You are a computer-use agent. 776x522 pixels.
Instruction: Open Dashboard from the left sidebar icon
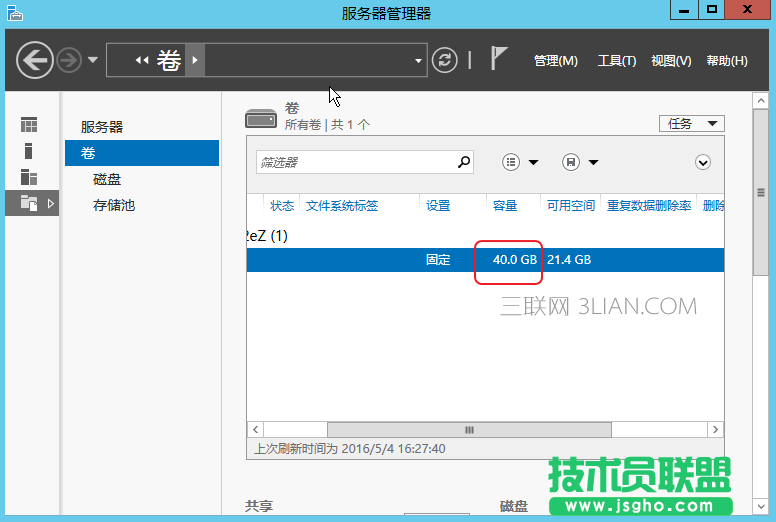(29, 125)
